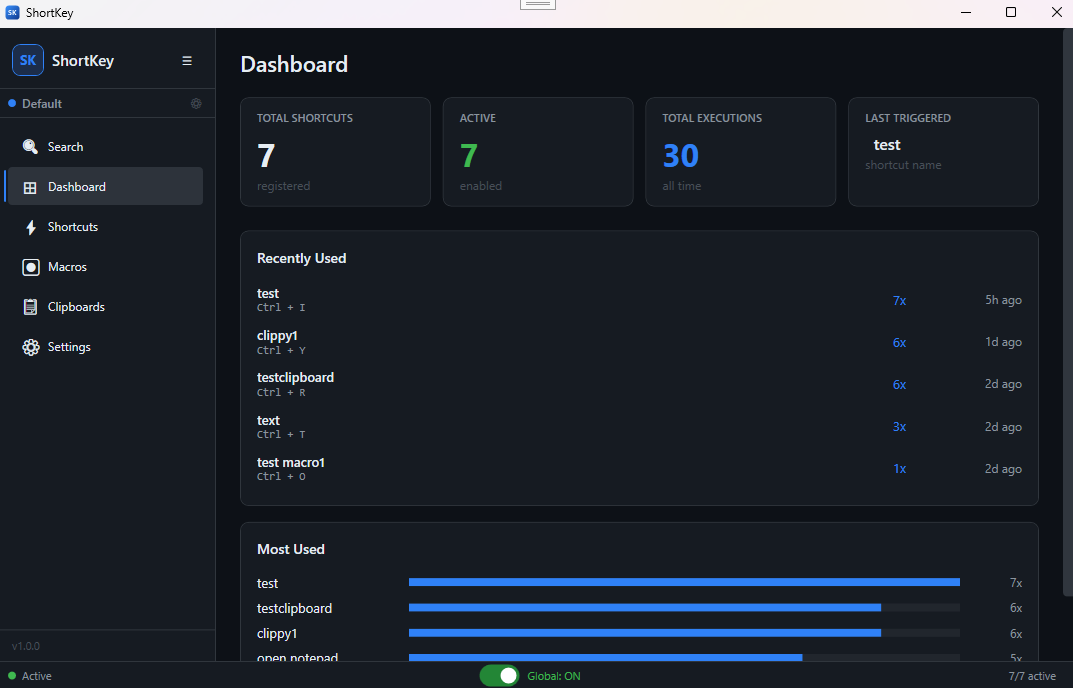Open the Clipboards icon in sidebar
This screenshot has width=1073, height=688.
(x=31, y=306)
